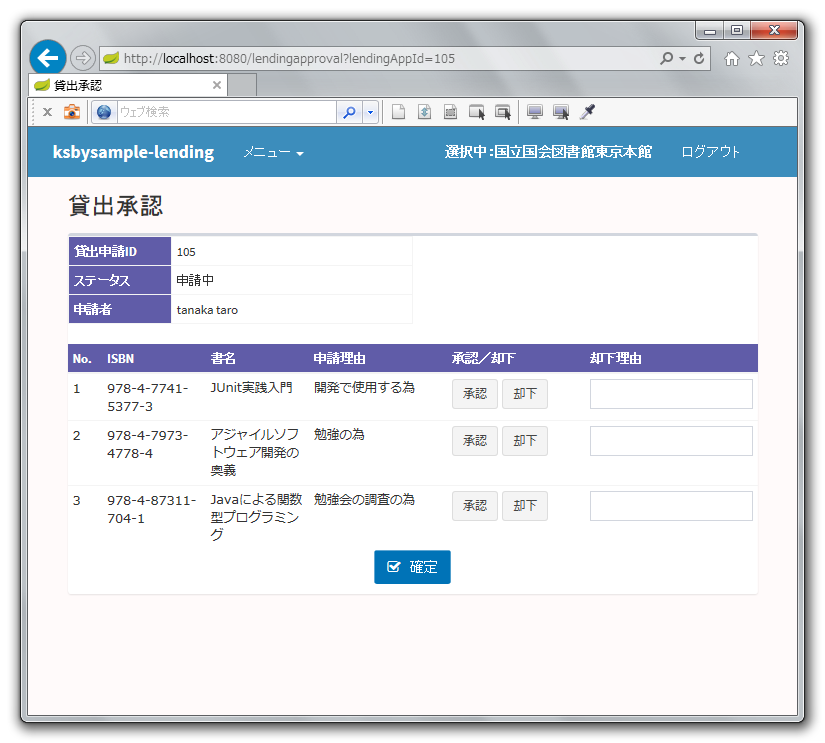This screenshot has width=825, height=743.
Task: Click the selected region capture icon
Action: (x=450, y=112)
